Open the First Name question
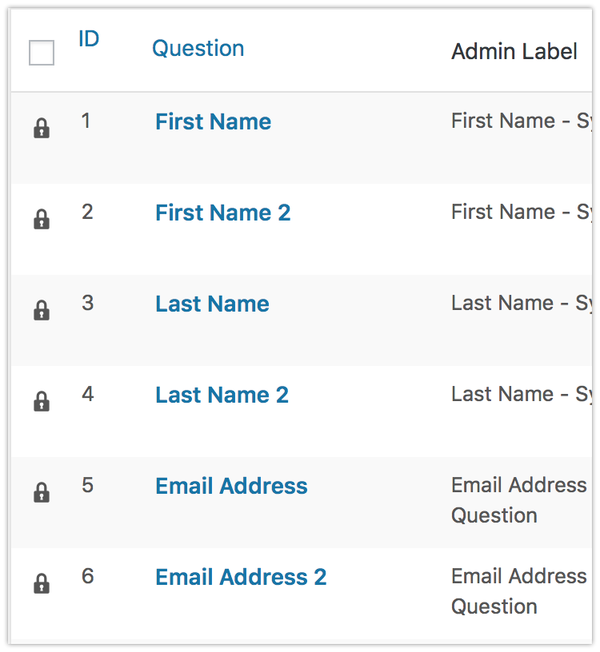The image size is (600, 652). coord(213,122)
